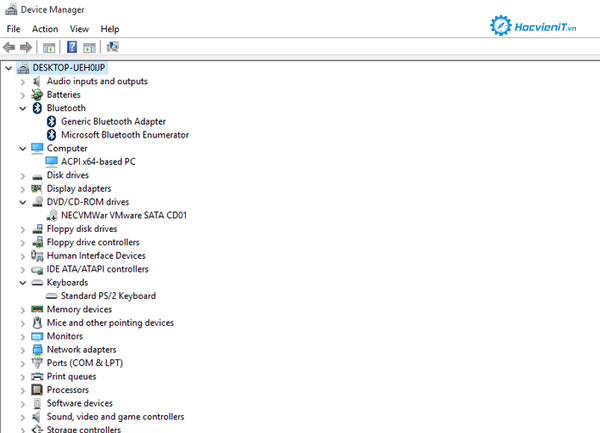Screen dimensions: 600x433
Task: Open the Action menu
Action: point(45,29)
